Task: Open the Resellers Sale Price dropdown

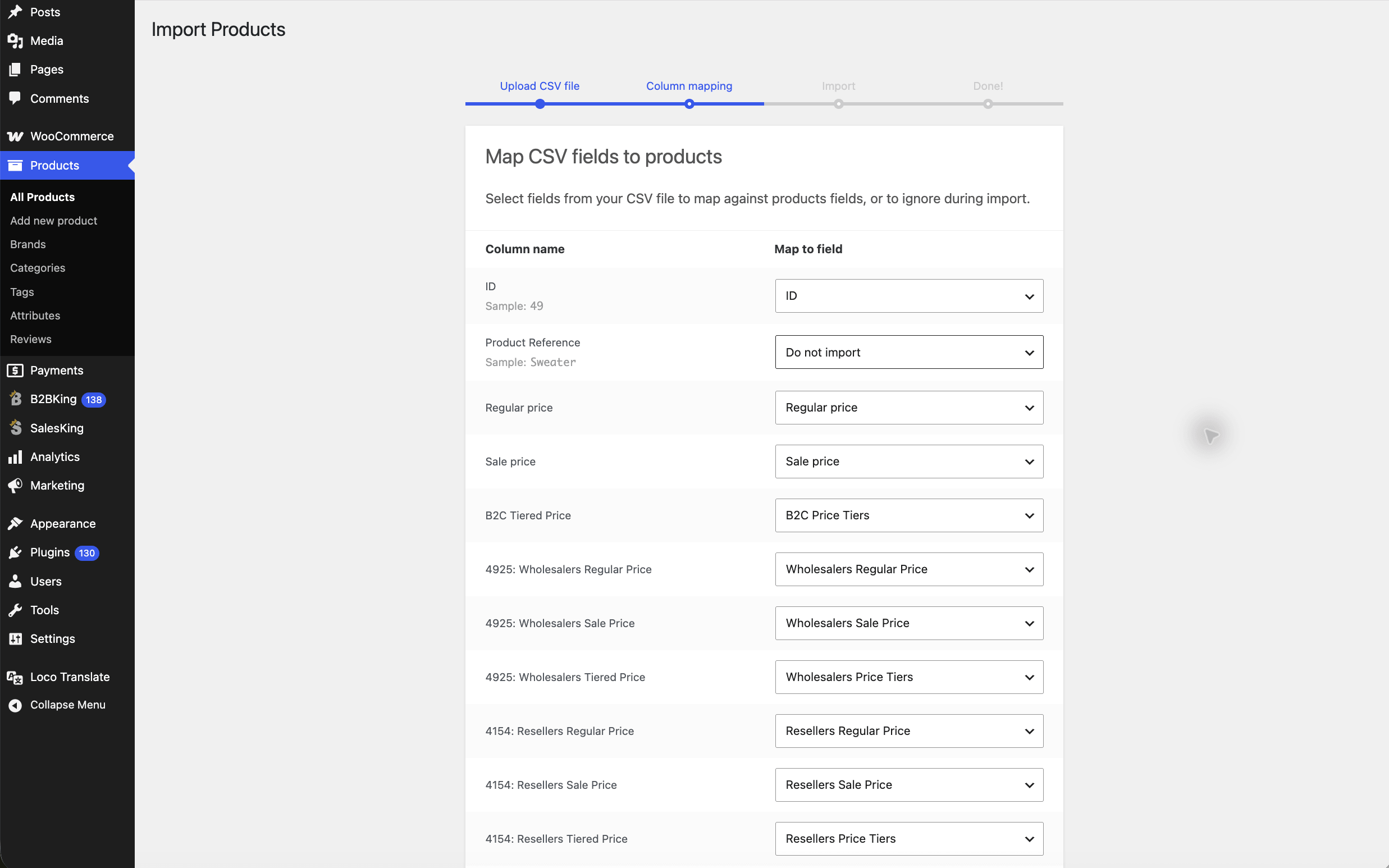Action: (909, 785)
